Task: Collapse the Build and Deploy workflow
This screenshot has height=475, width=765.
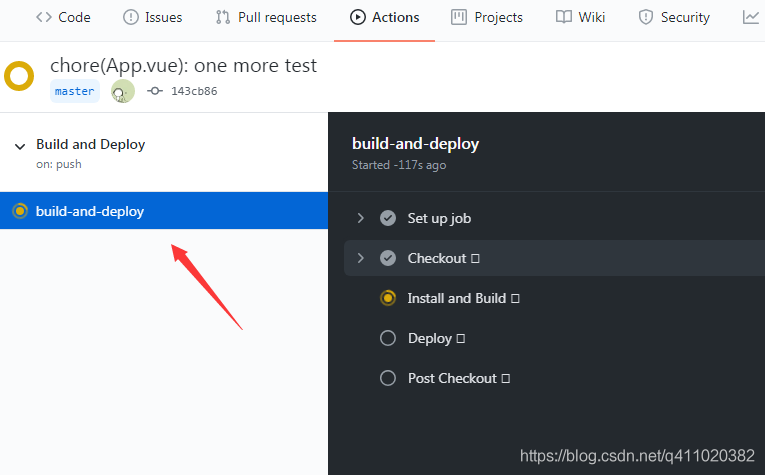Action: tap(20, 147)
